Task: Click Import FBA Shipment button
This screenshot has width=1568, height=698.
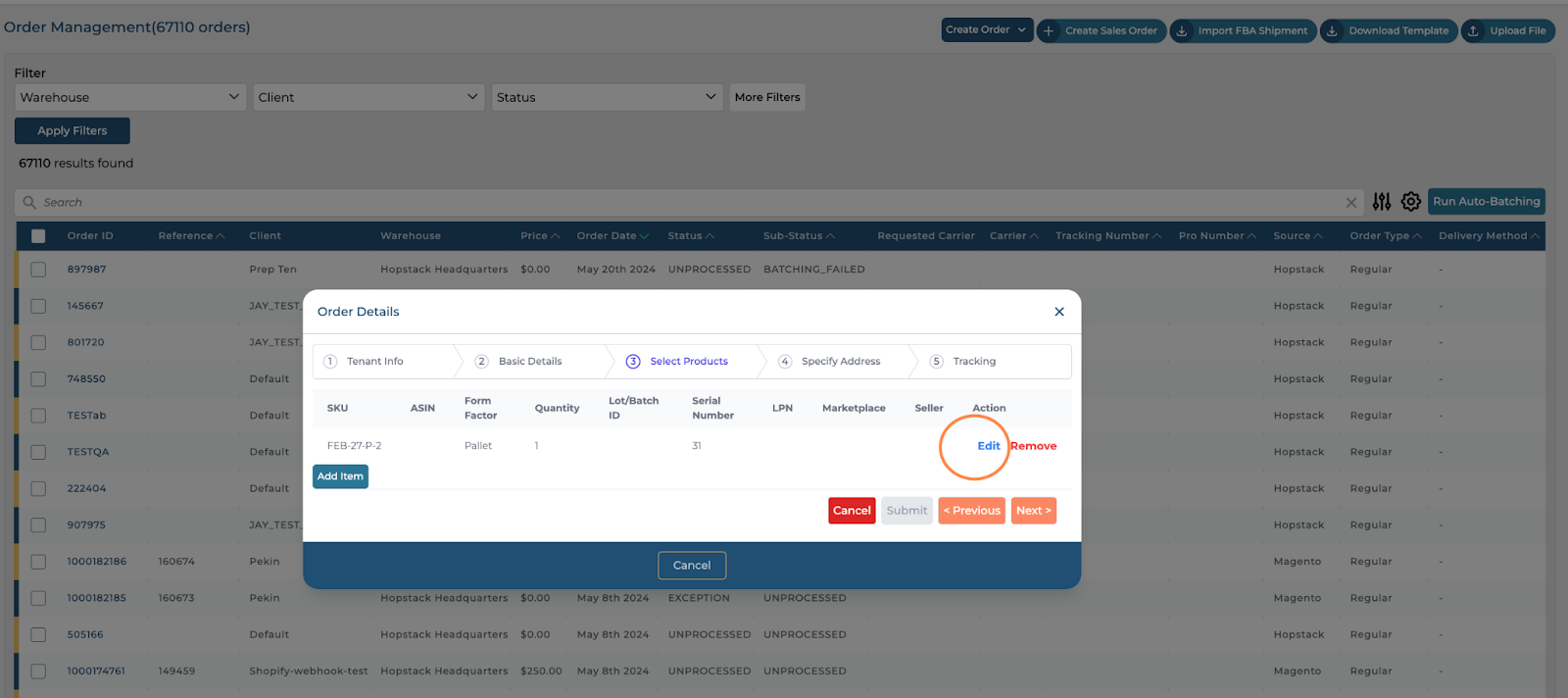Action: 1242,30
